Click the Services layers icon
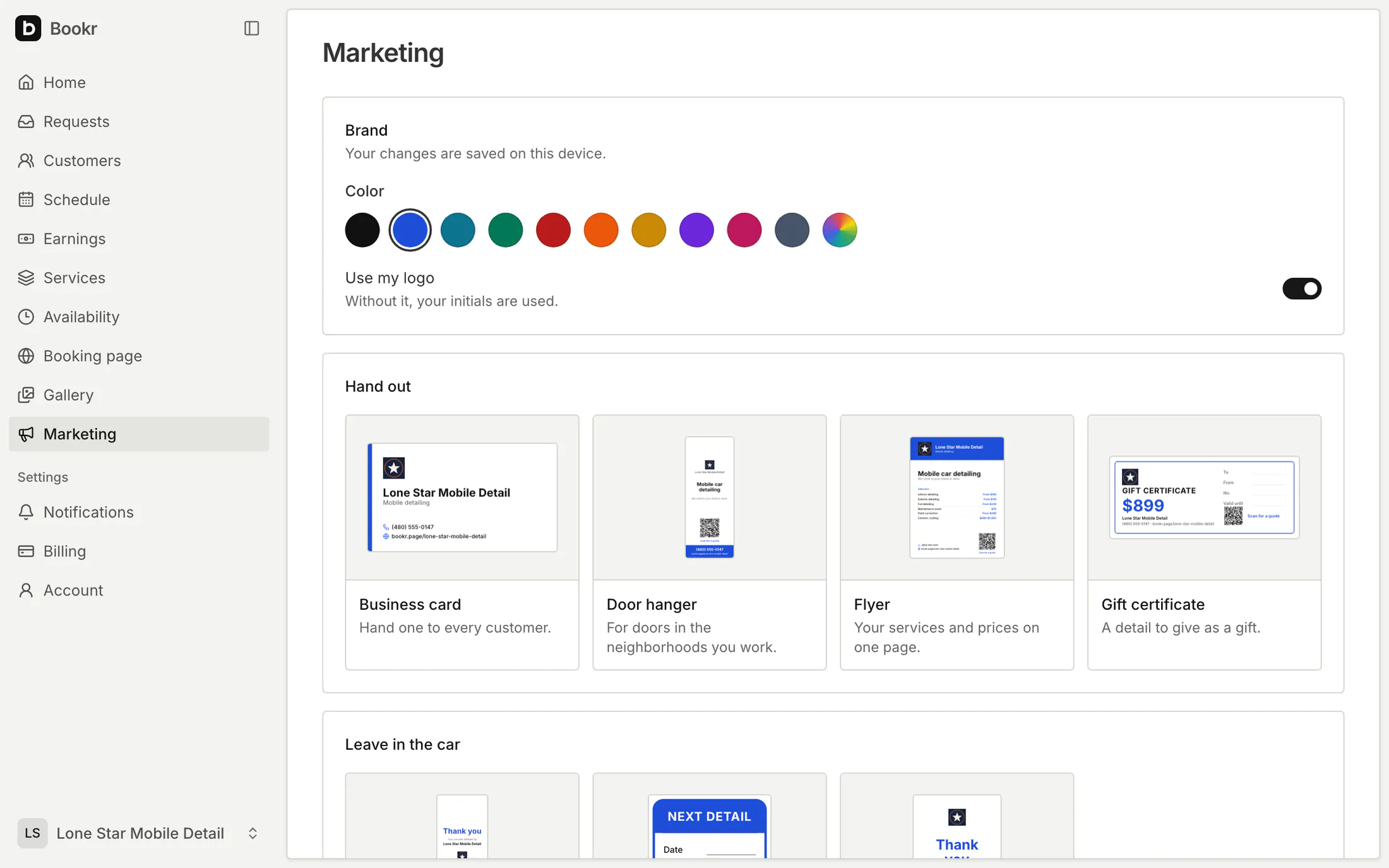The height and width of the screenshot is (868, 1389). 26,278
